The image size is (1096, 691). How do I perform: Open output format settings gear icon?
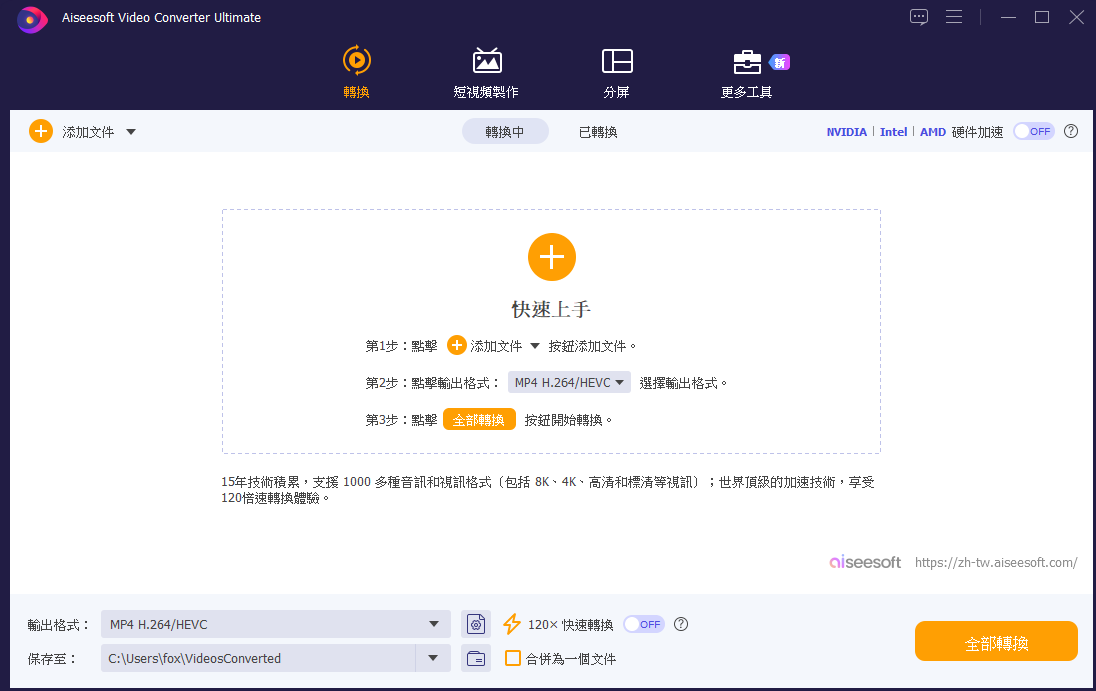click(476, 624)
